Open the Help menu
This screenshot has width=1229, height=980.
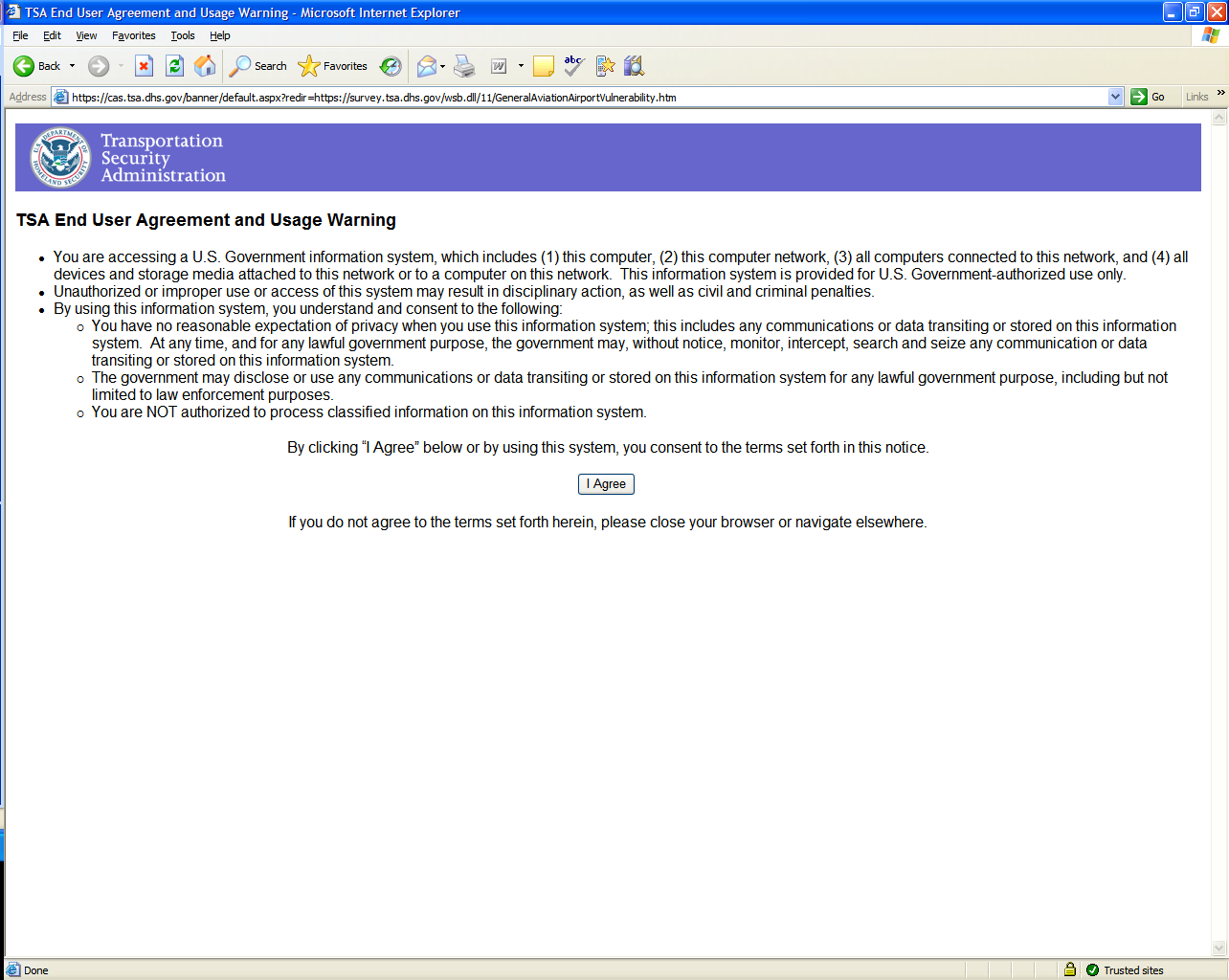pos(220,35)
